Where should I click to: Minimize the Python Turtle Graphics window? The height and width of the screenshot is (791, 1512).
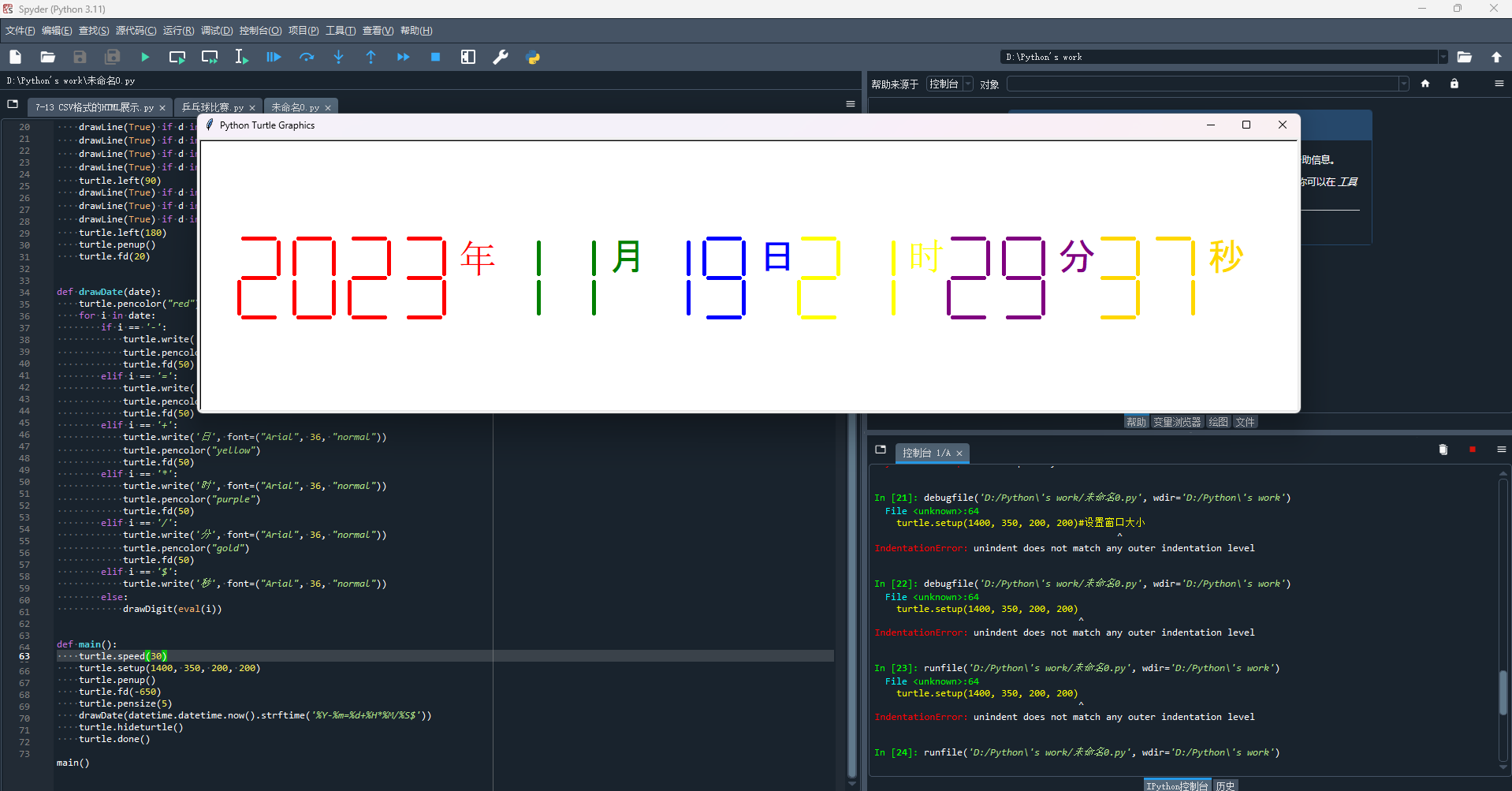click(1211, 125)
